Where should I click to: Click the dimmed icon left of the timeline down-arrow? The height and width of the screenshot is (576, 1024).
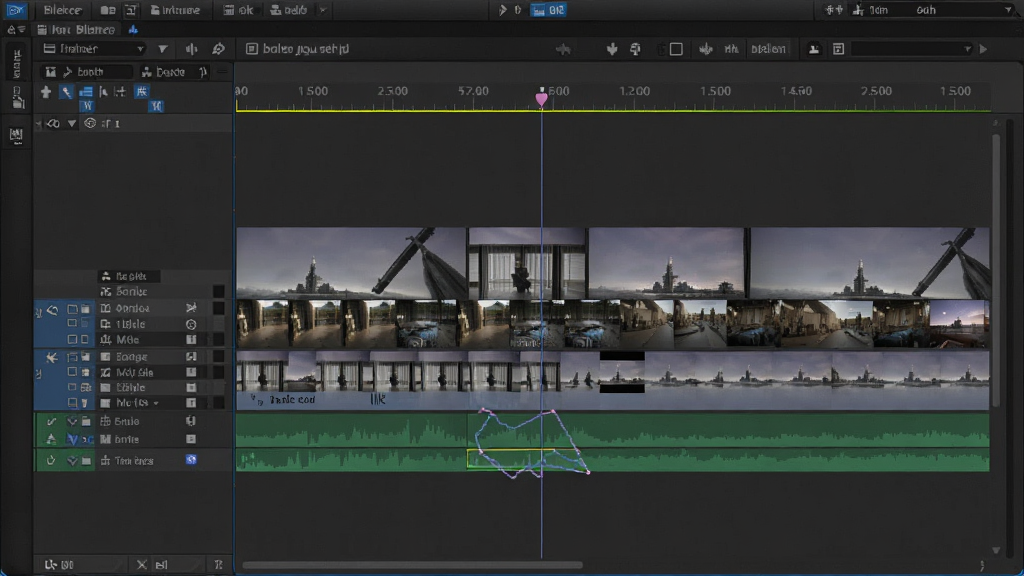click(x=563, y=49)
